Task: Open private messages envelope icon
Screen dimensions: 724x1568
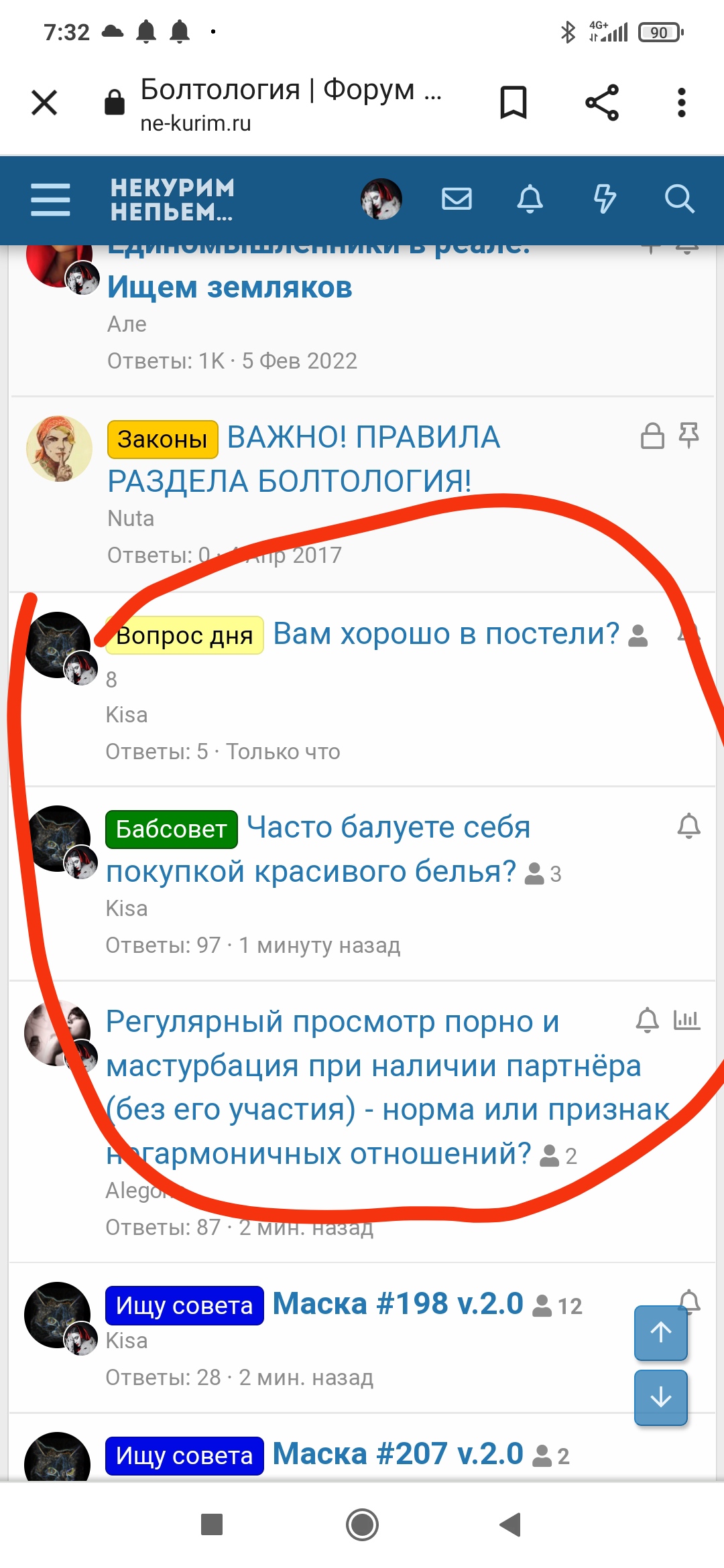Action: pyautogui.click(x=457, y=199)
